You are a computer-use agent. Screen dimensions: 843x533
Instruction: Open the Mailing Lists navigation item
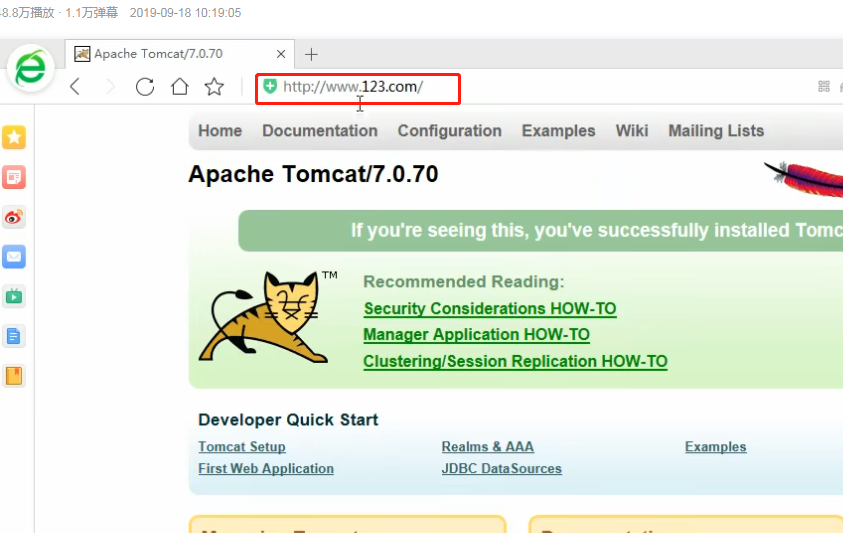pyautogui.click(x=716, y=131)
